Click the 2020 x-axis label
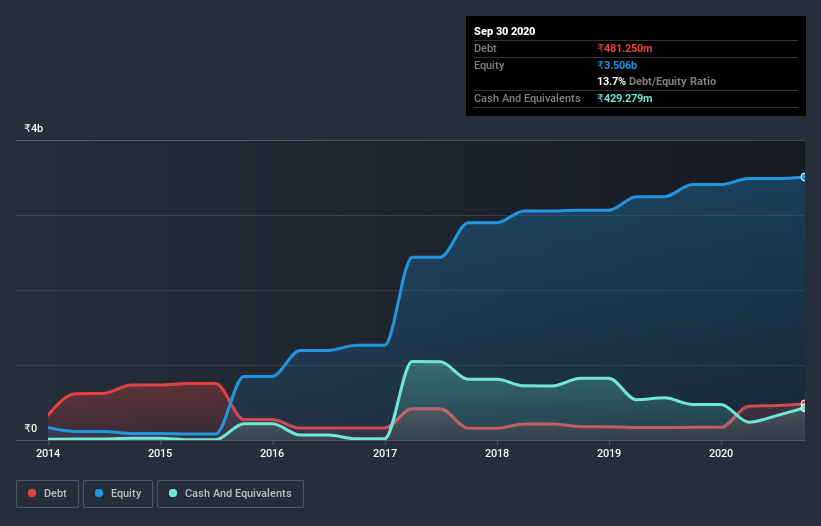 (x=721, y=453)
